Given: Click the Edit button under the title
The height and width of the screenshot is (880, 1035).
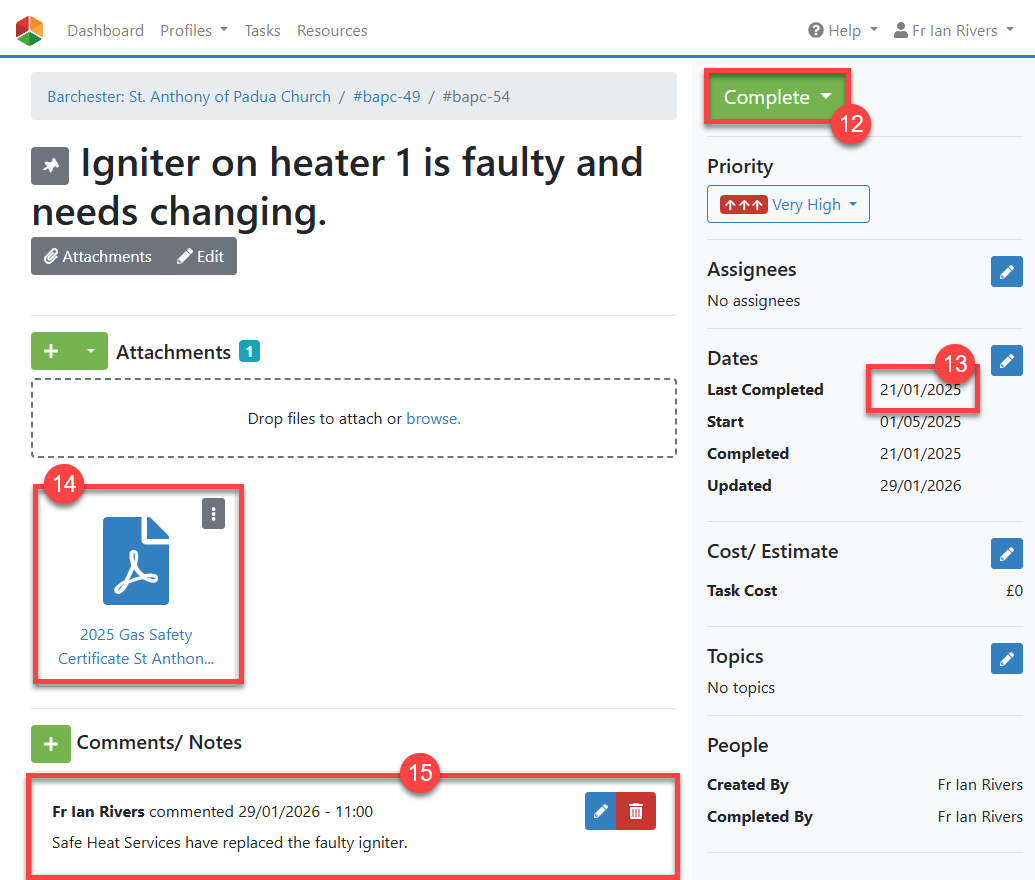Looking at the screenshot, I should (x=201, y=256).
